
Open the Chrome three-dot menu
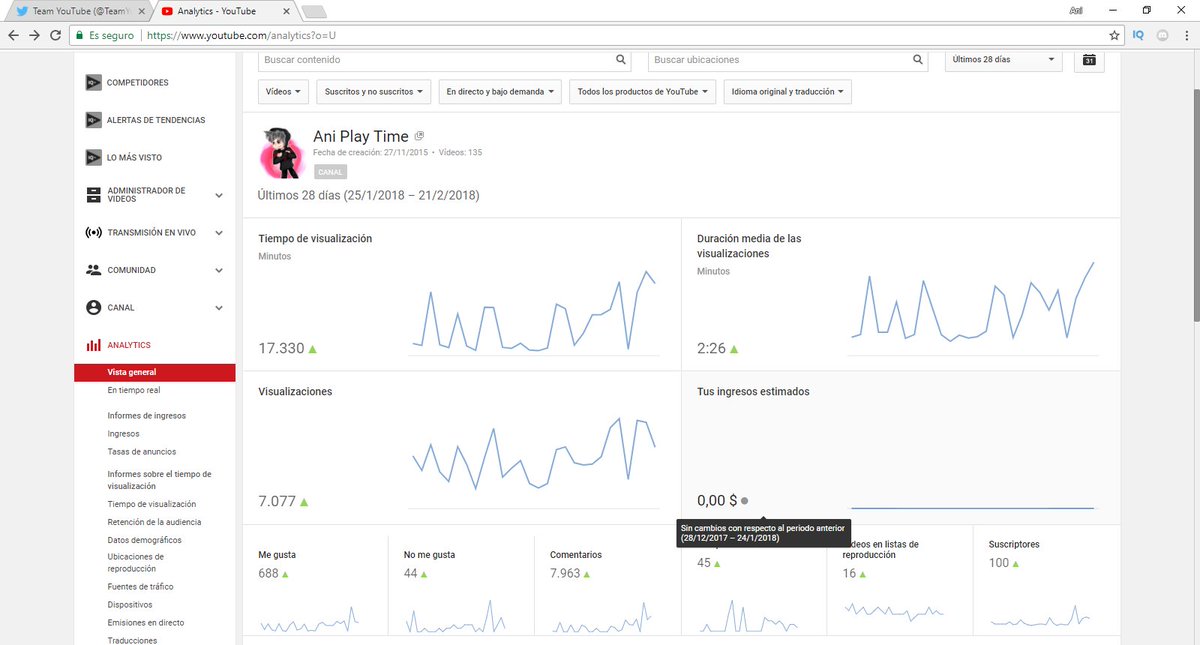(x=1185, y=34)
